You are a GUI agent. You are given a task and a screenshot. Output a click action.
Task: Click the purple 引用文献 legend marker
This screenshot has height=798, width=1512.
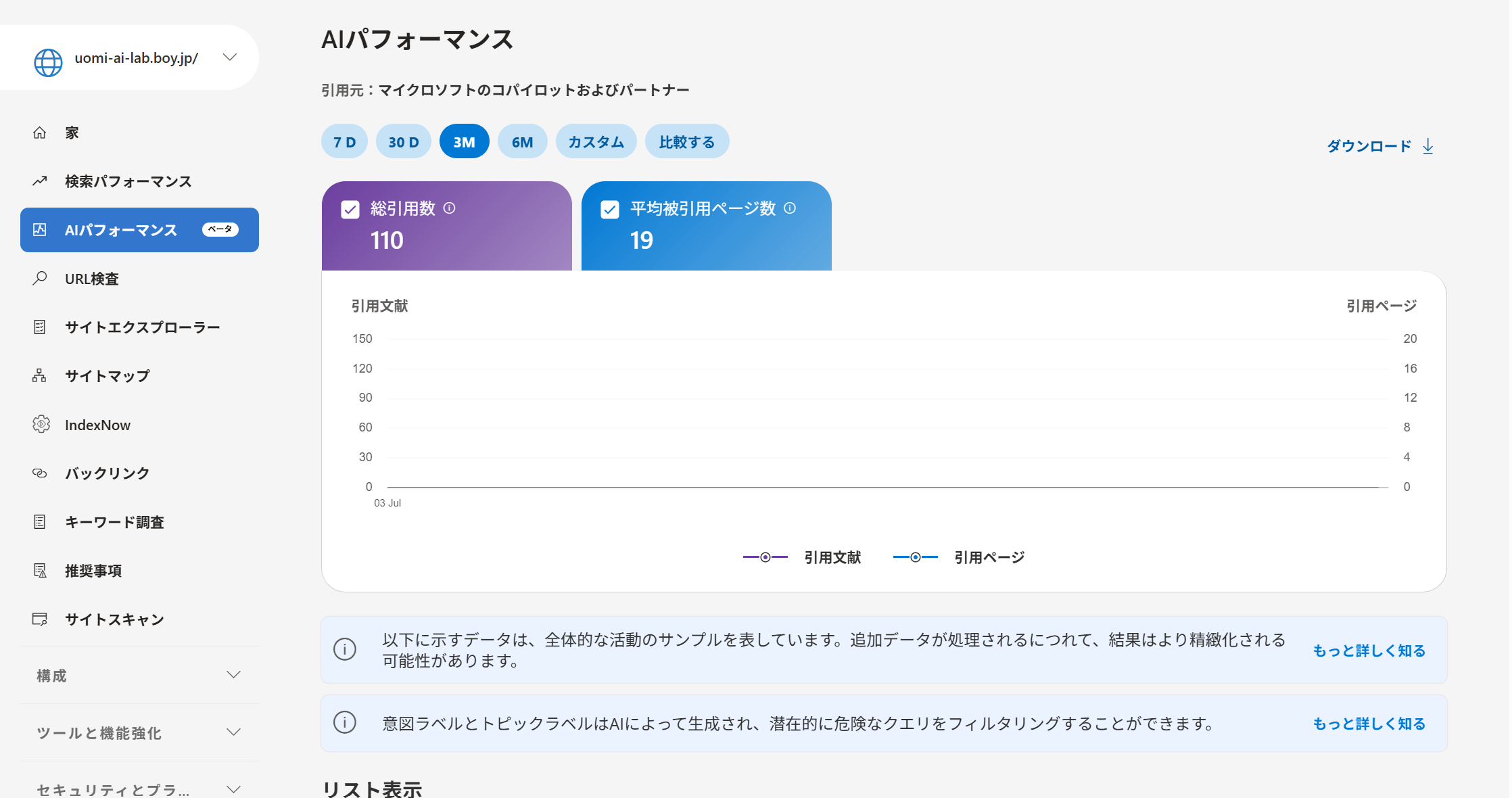[x=765, y=557]
